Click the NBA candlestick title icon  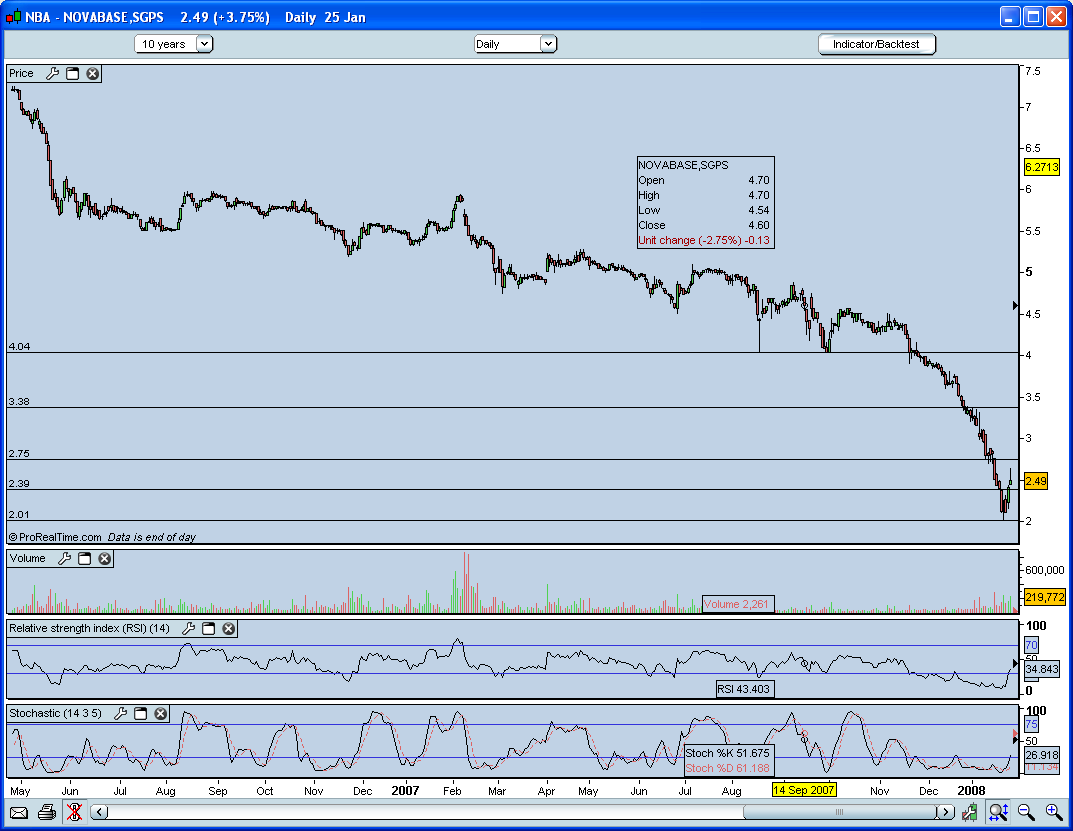click(x=13, y=17)
